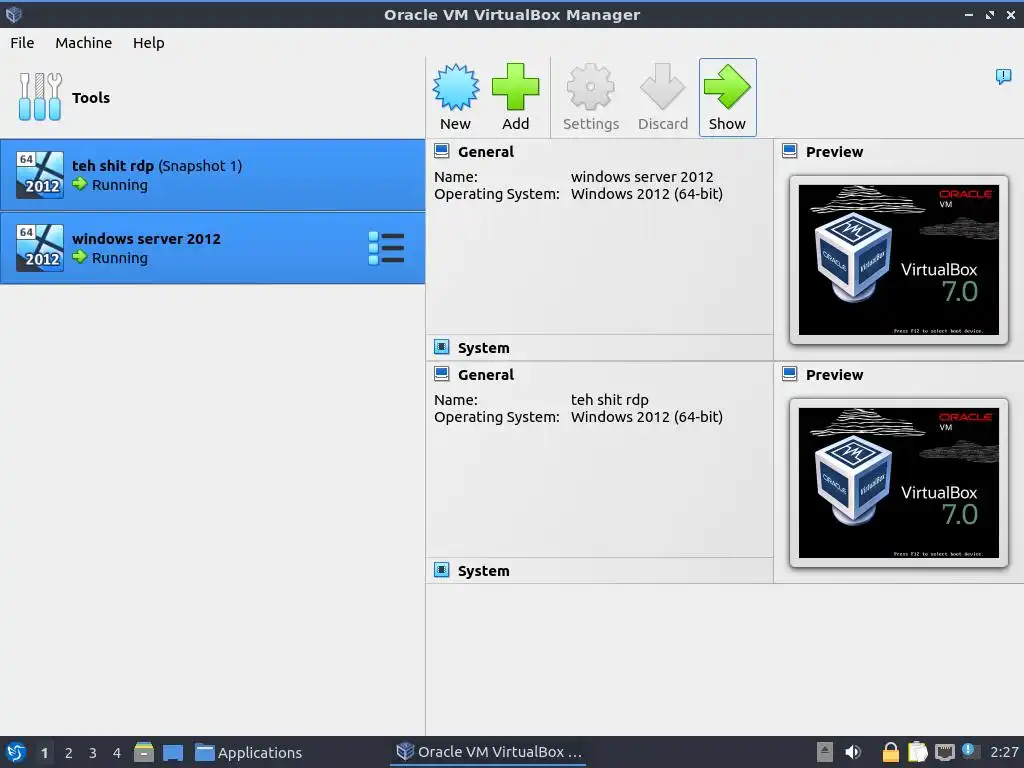Switch to workspace 3 in taskbar
This screenshot has height=768, width=1024.
click(93, 753)
